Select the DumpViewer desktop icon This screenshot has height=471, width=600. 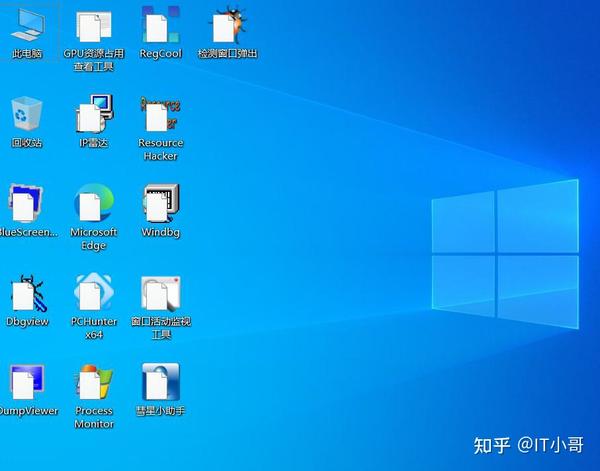coord(26,382)
